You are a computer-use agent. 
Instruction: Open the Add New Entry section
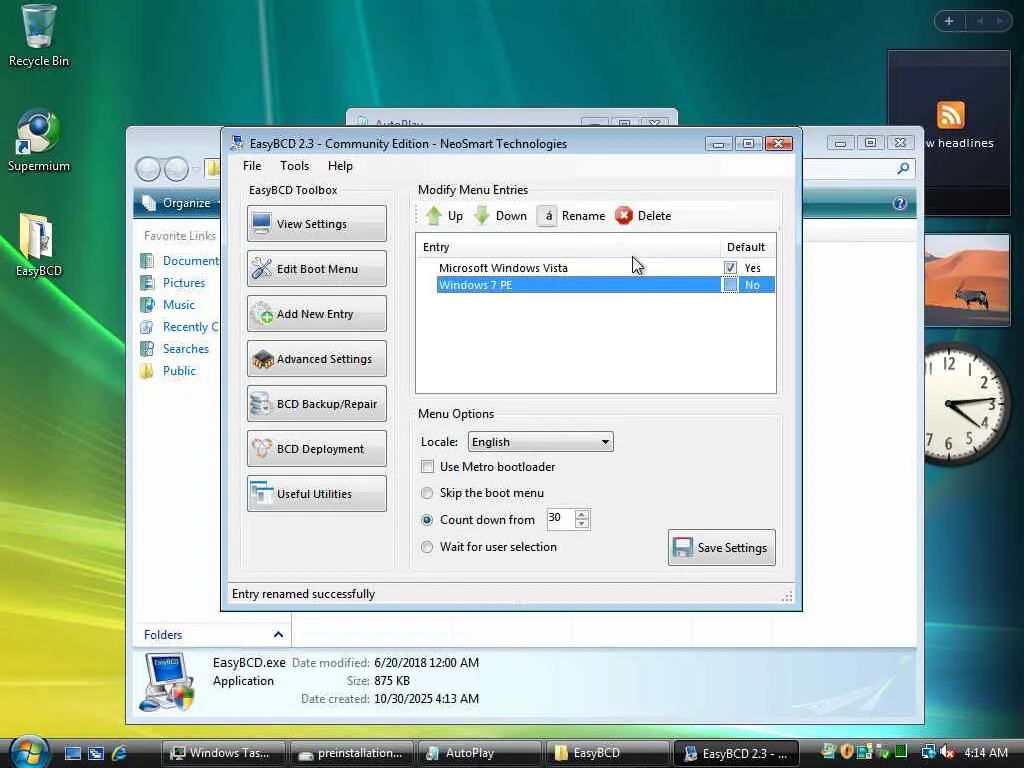pyautogui.click(x=317, y=313)
